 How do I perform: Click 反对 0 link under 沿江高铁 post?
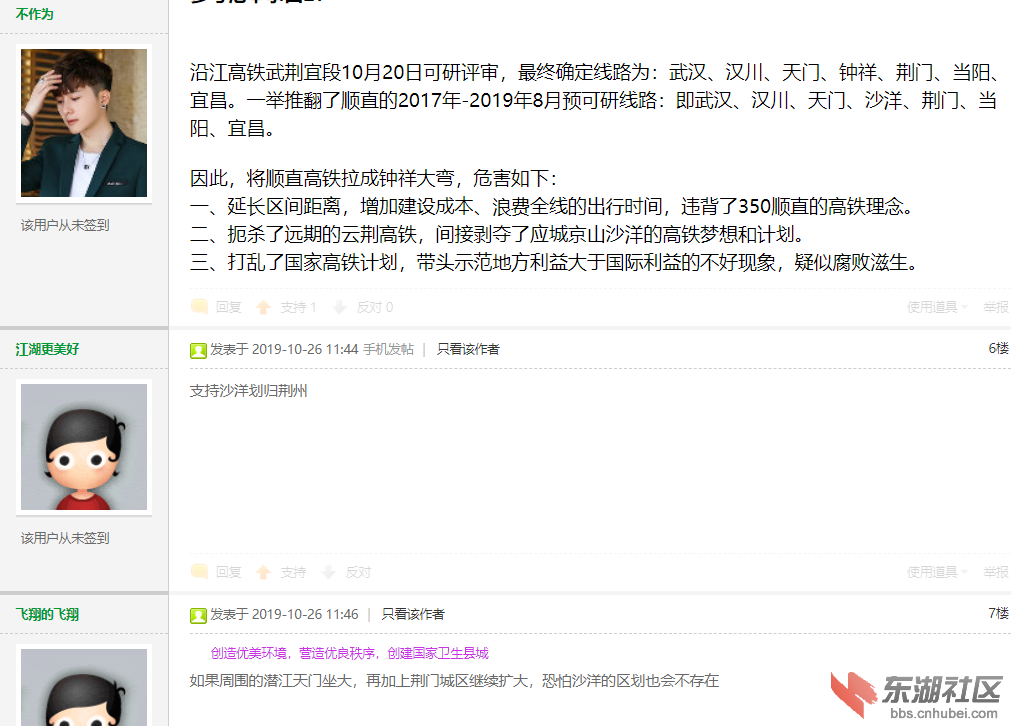375,308
